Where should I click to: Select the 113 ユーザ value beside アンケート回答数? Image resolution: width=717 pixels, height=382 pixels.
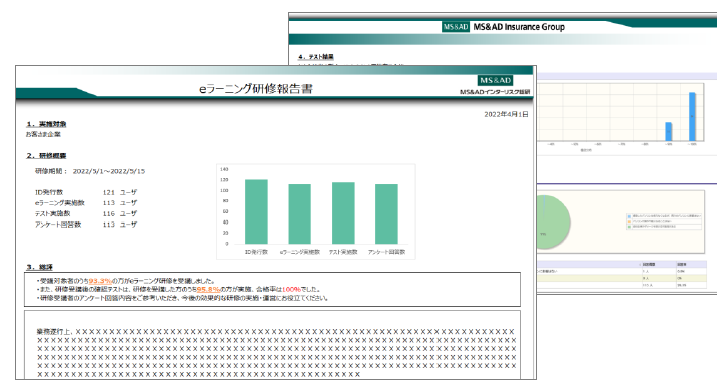pos(120,225)
